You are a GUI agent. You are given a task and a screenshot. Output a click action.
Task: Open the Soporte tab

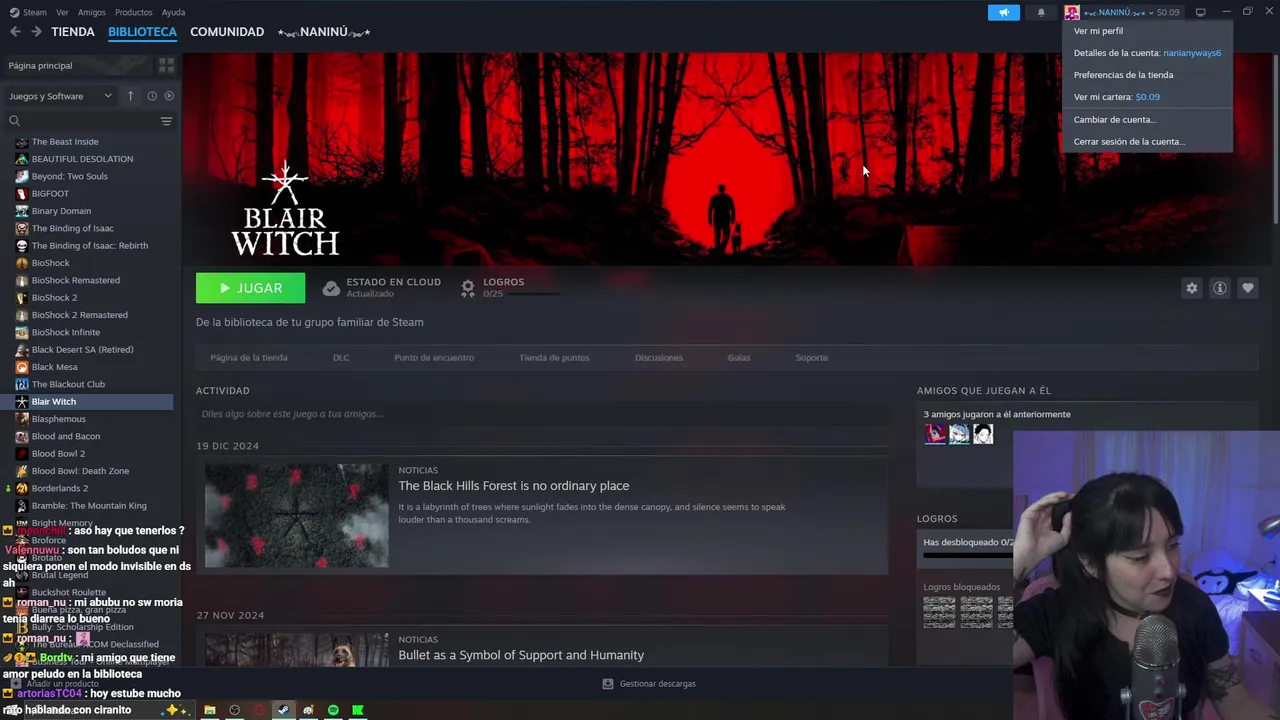[812, 357]
